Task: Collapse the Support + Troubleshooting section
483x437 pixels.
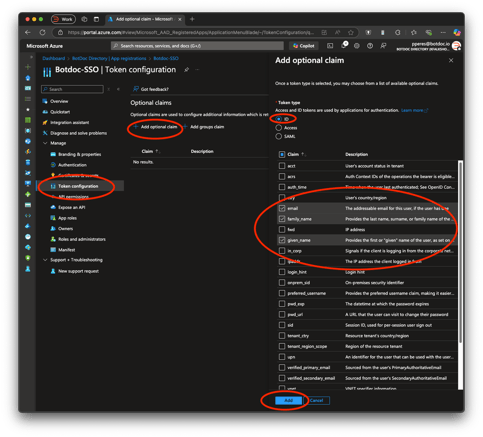Action: pos(45,260)
